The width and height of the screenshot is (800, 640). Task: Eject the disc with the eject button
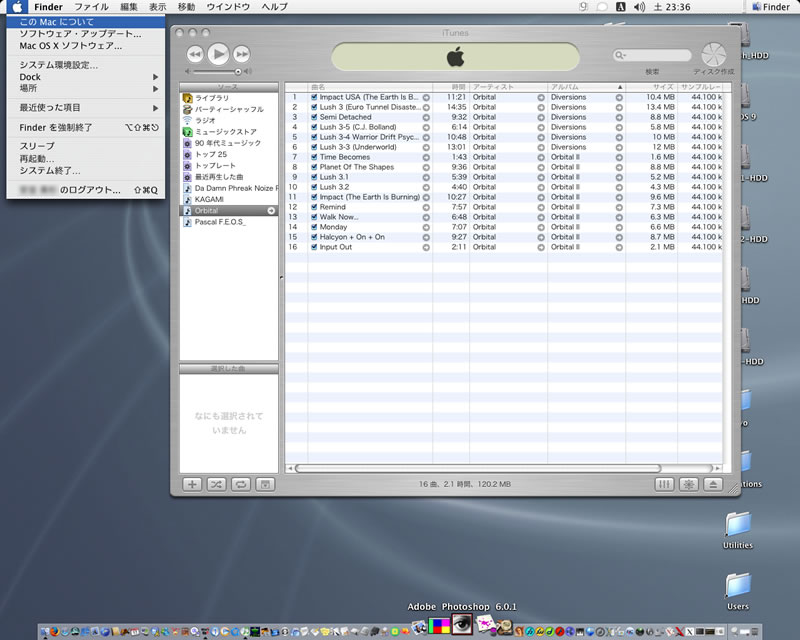click(713, 484)
